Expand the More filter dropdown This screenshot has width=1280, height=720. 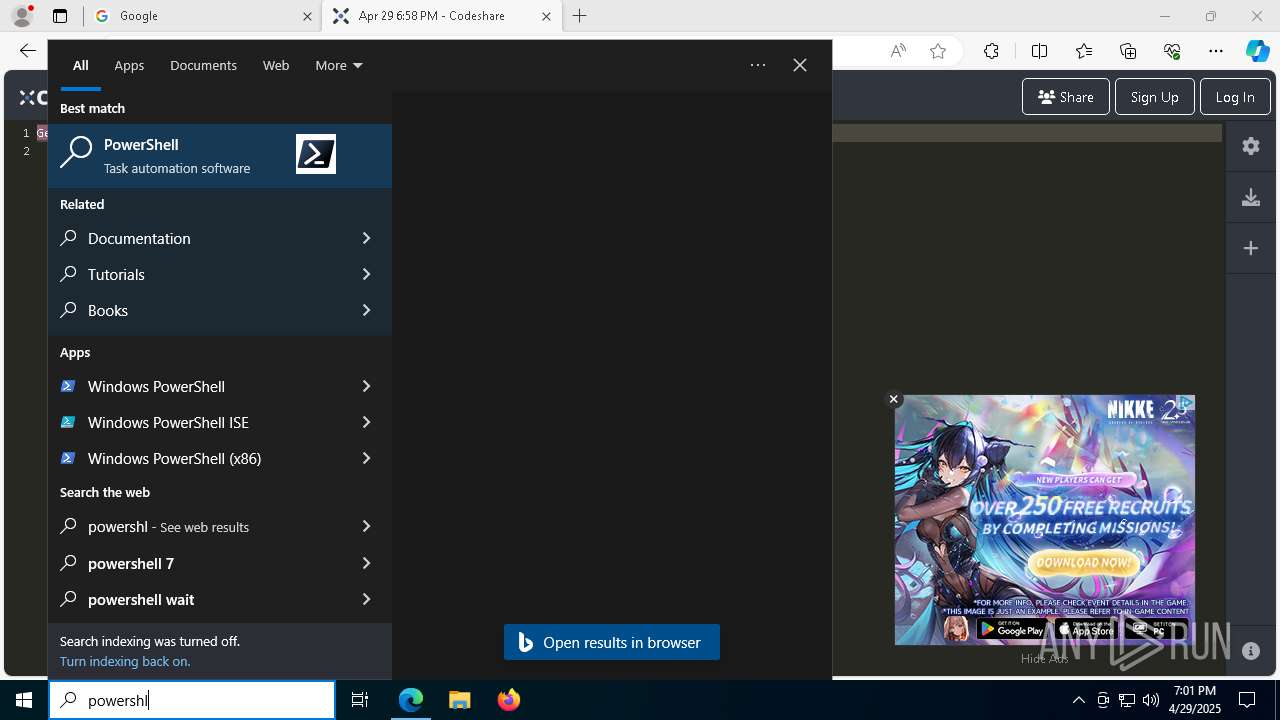[x=339, y=65]
